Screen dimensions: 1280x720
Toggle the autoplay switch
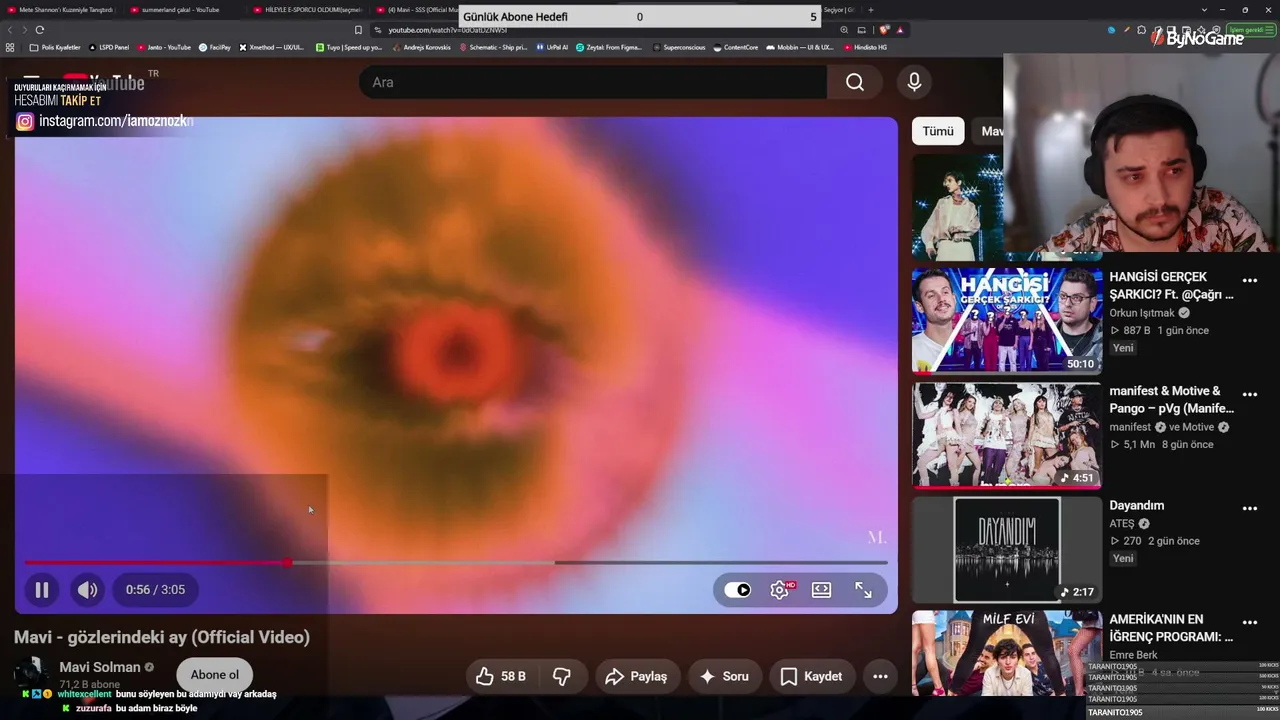pos(738,590)
